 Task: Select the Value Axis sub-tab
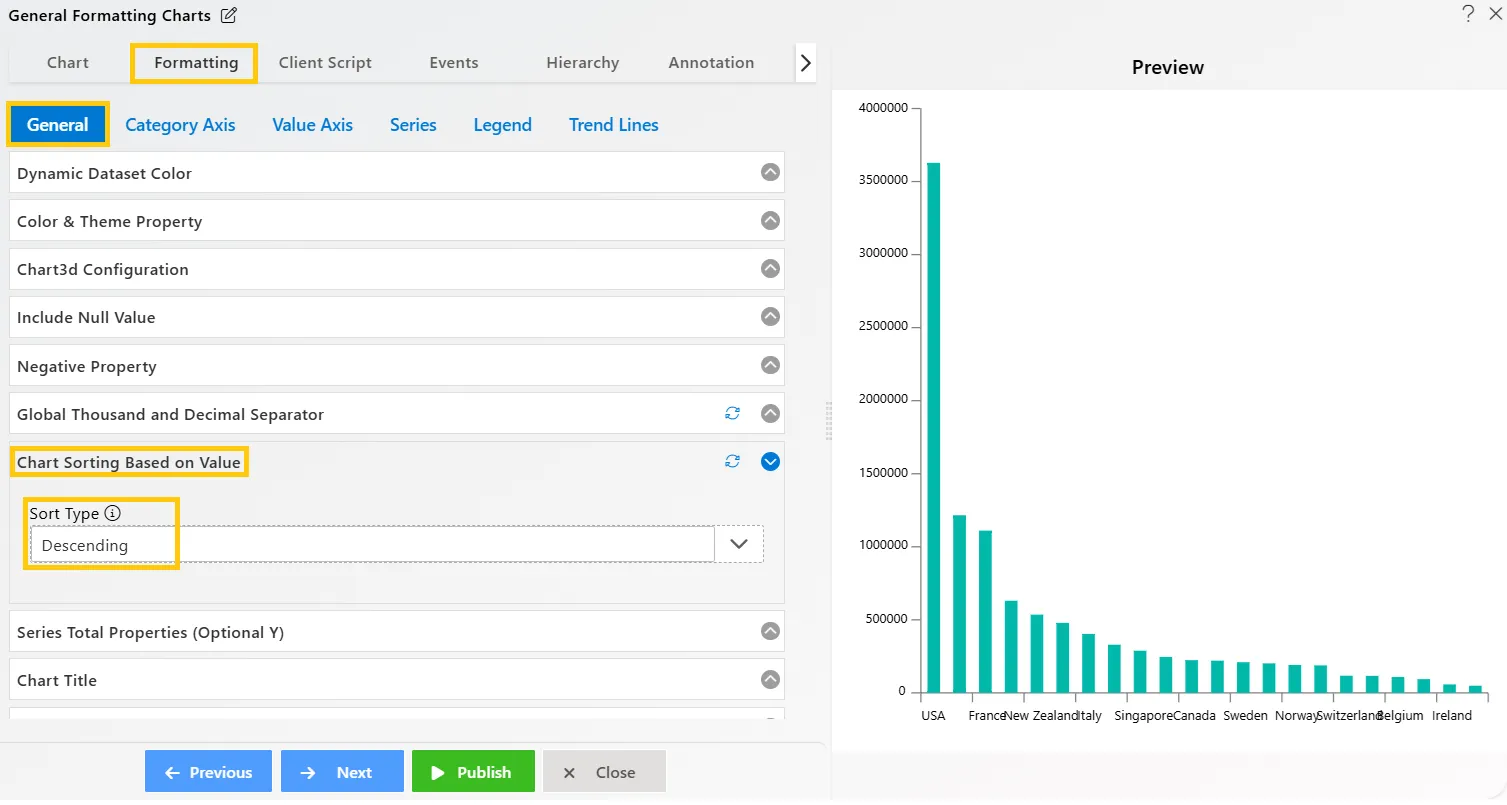(312, 125)
